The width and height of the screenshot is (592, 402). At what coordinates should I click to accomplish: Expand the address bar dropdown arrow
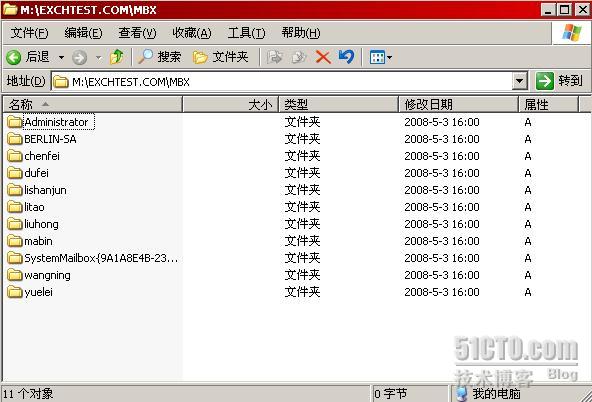click(x=520, y=81)
